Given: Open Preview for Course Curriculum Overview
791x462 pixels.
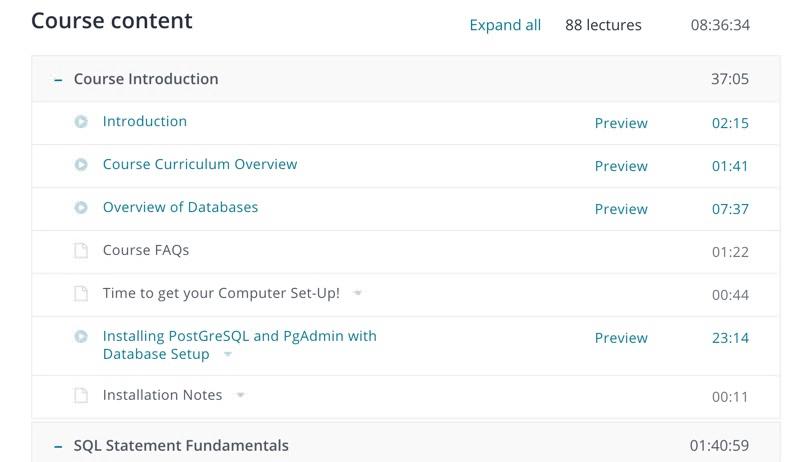Looking at the screenshot, I should point(621,166).
